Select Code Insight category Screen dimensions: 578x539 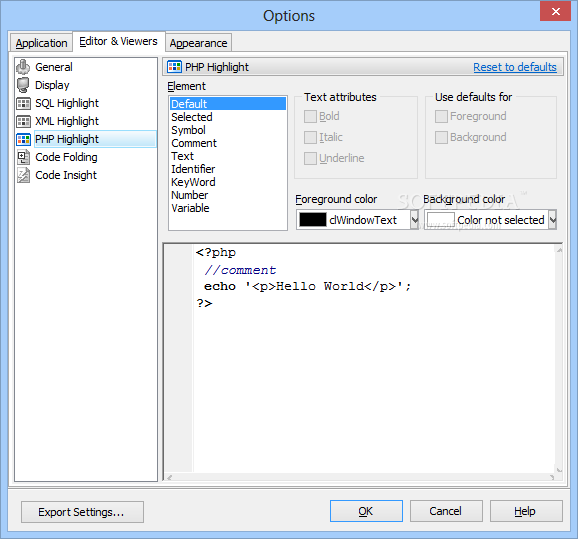coord(66,175)
